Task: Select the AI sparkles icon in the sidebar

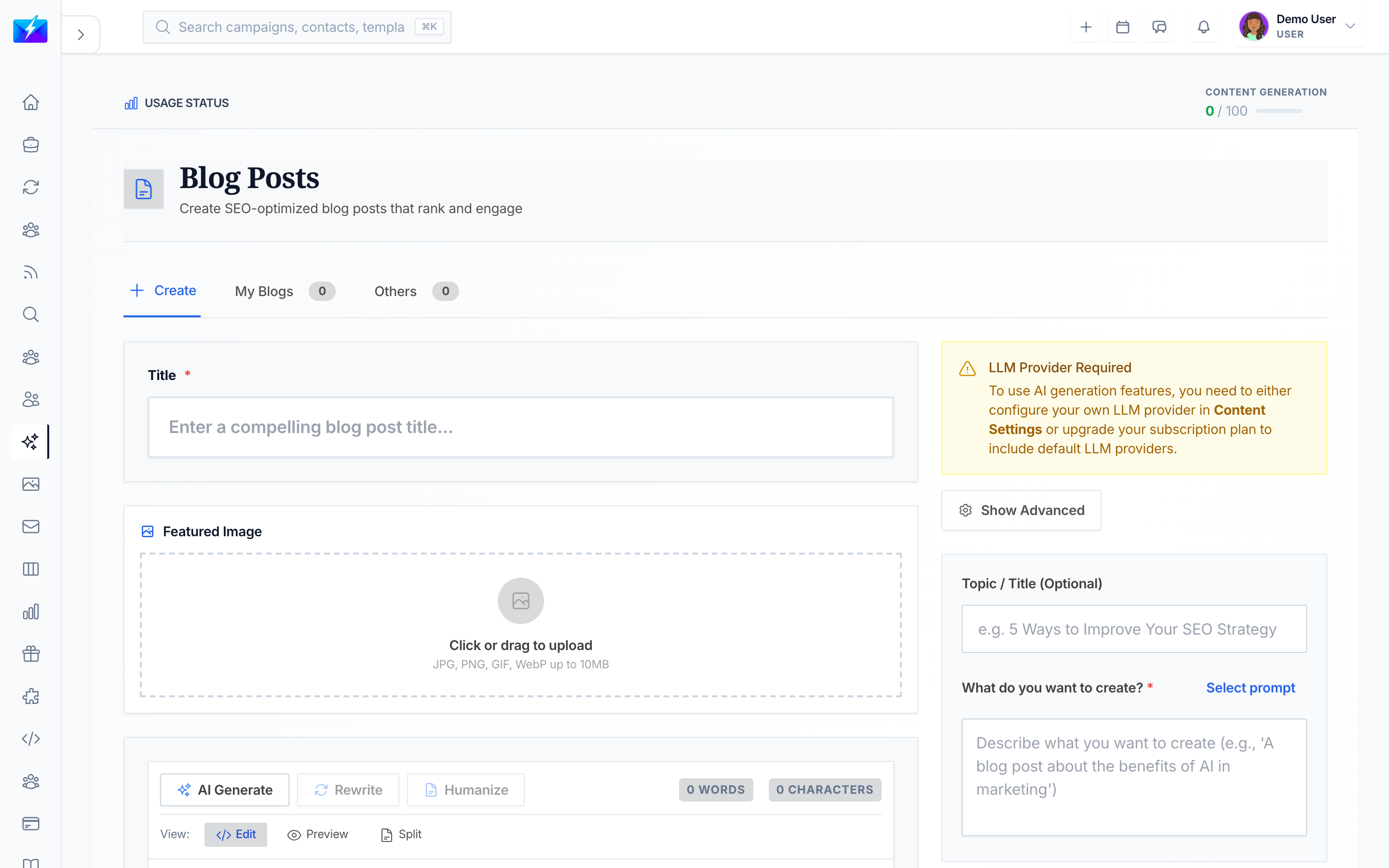Action: click(x=30, y=441)
